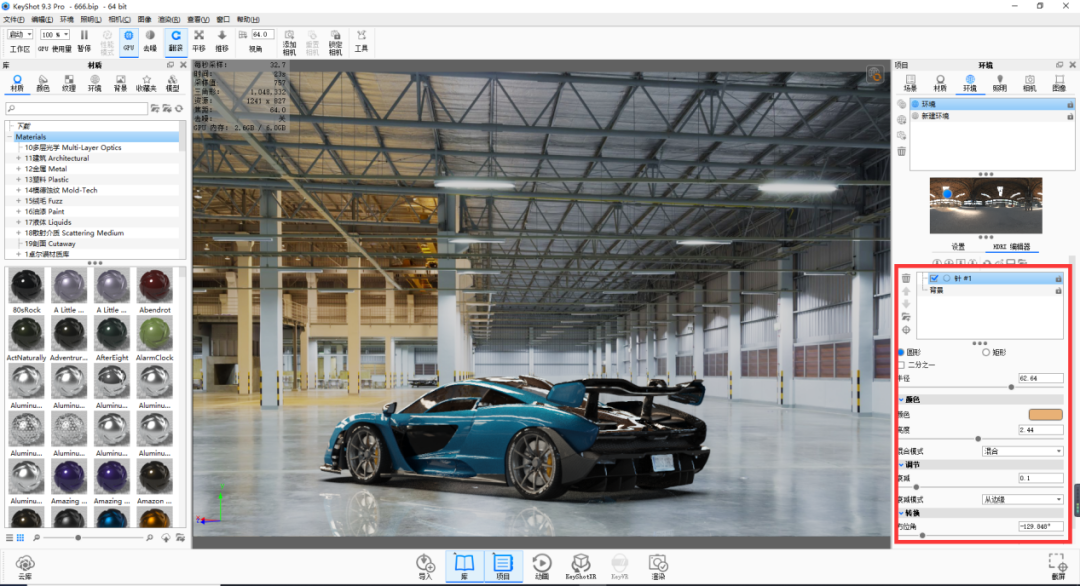Select the tumble (翻滚) camera tool
This screenshot has width=1080, height=586.
pos(176,41)
